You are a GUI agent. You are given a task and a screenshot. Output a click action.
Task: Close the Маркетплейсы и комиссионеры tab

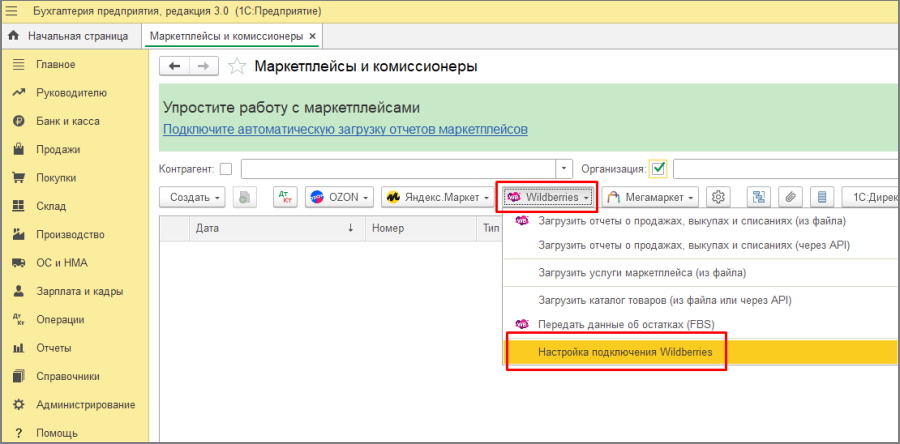click(x=312, y=36)
